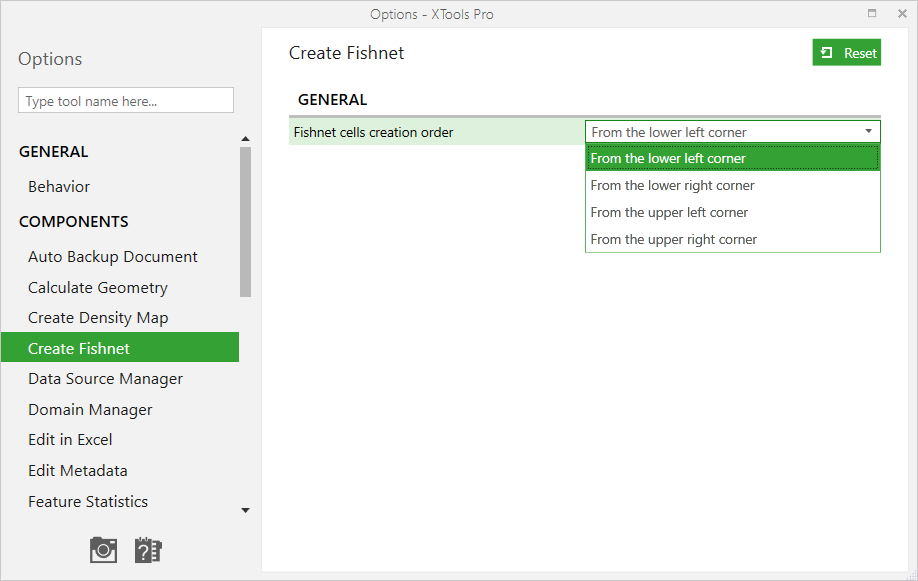
Task: Show Domain Manager settings
Action: tap(90, 409)
